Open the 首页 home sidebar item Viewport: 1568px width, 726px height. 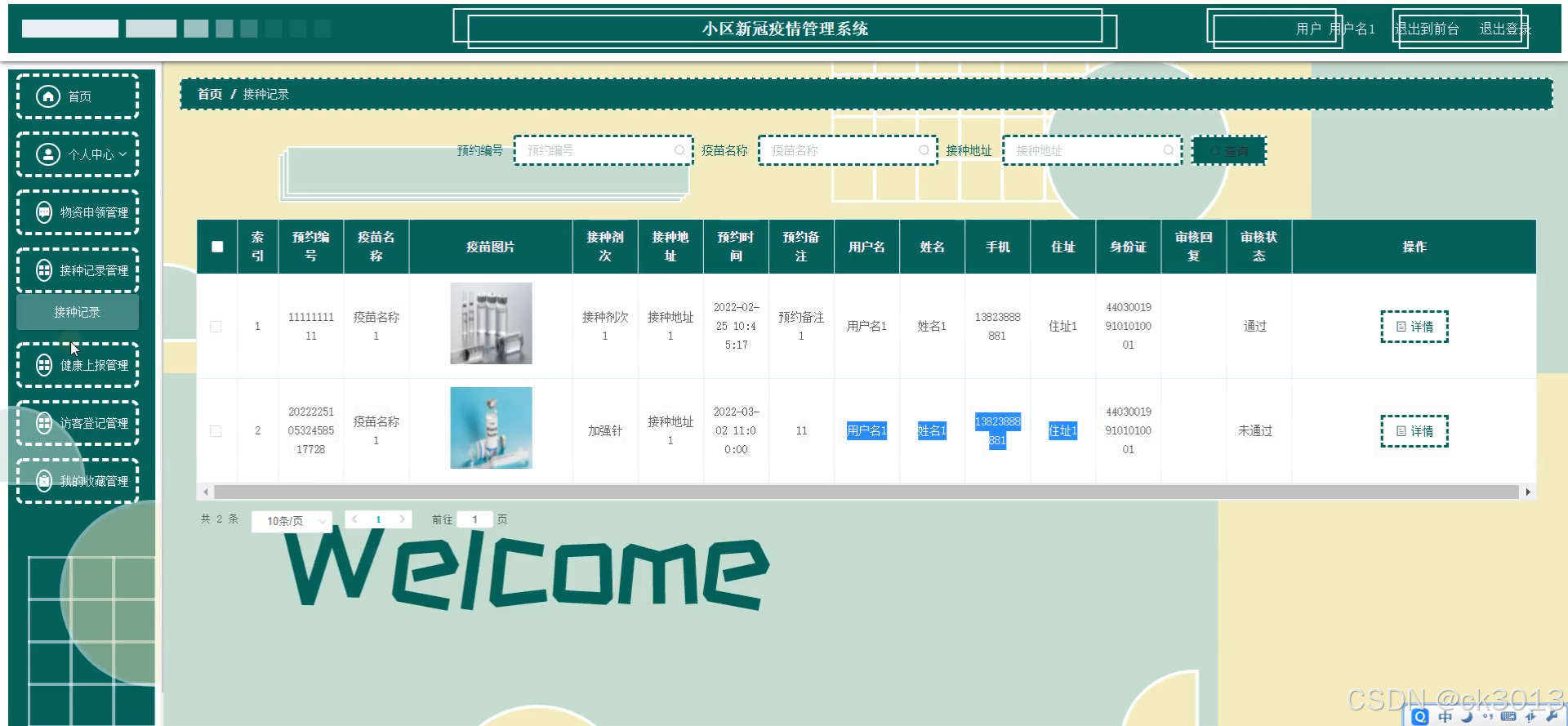78,96
